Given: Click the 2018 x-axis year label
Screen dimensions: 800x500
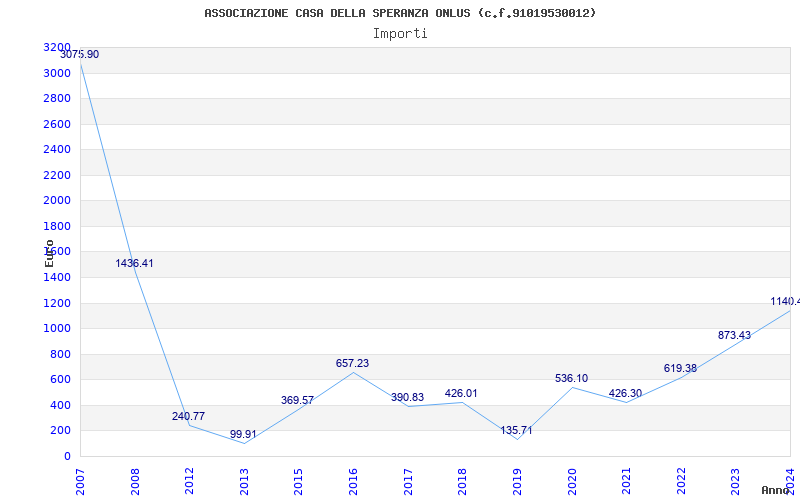Looking at the screenshot, I should tap(462, 481).
